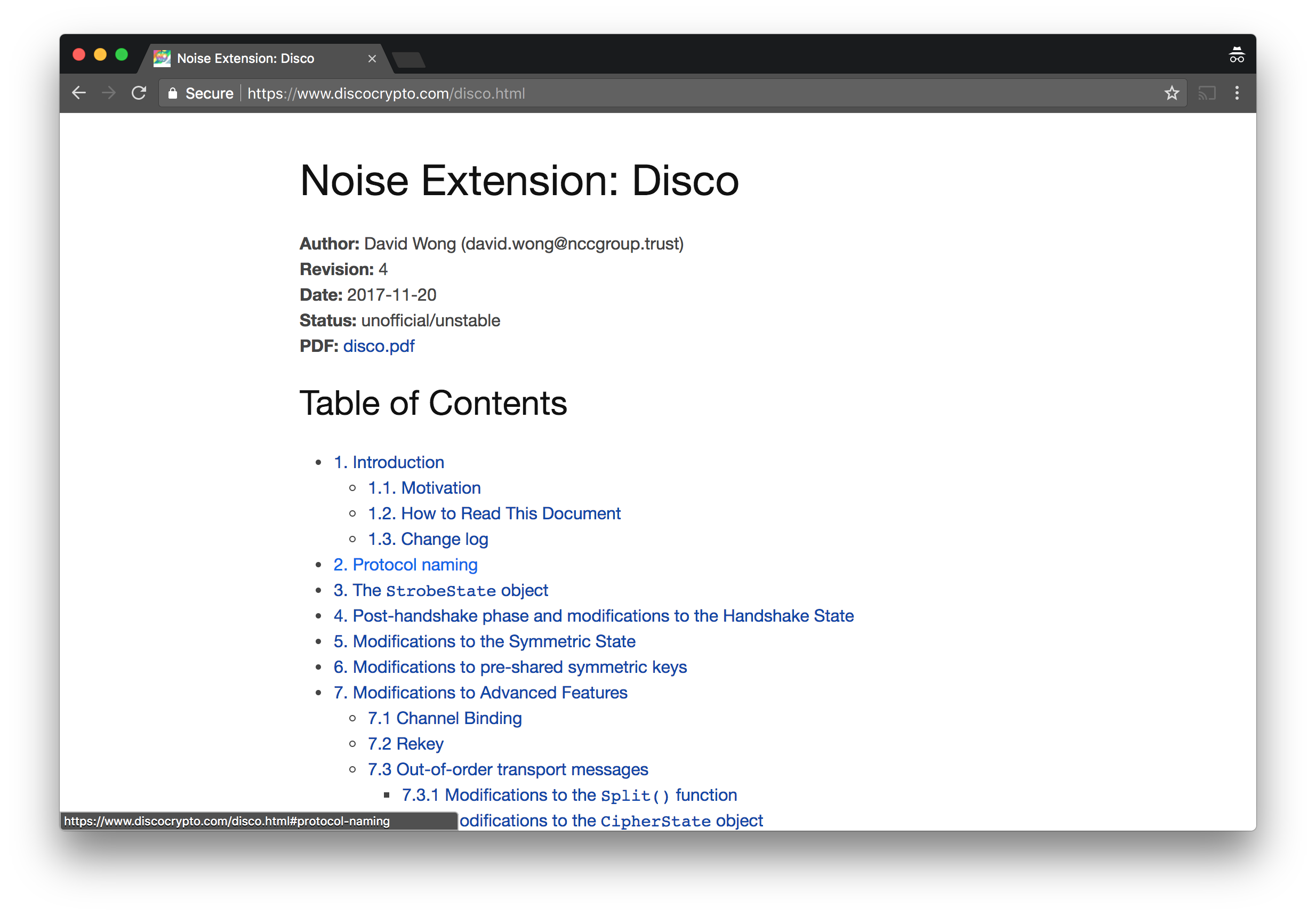The width and height of the screenshot is (1316, 916).
Task: Open 2. Protocol naming link
Action: (405, 565)
